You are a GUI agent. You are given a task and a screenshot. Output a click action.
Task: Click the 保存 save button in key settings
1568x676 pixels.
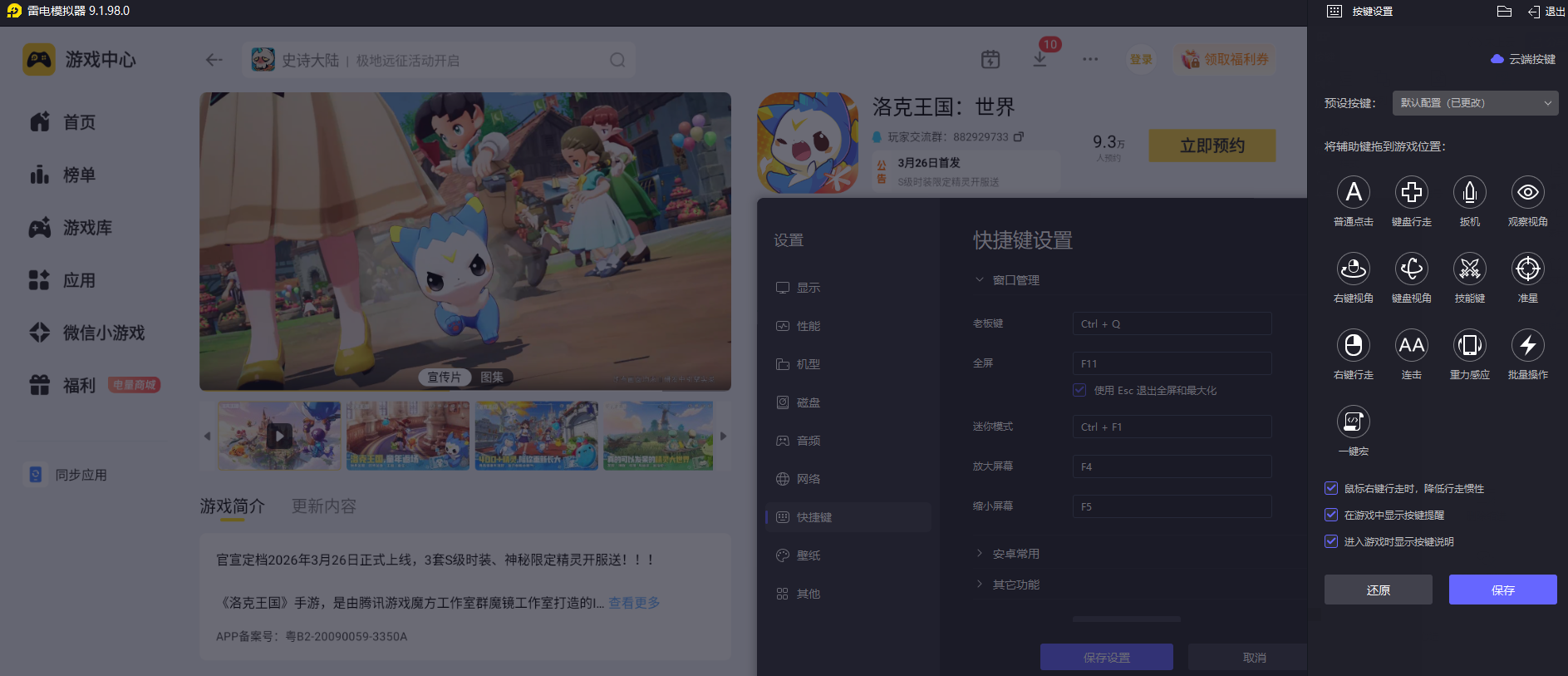tap(1502, 590)
